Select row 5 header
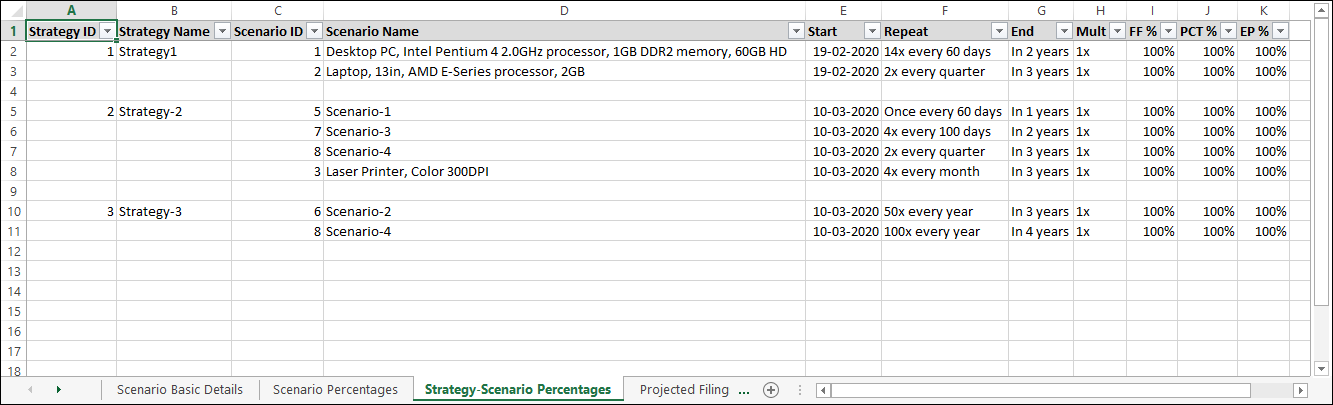Image resolution: width=1333 pixels, height=405 pixels. click(x=13, y=111)
